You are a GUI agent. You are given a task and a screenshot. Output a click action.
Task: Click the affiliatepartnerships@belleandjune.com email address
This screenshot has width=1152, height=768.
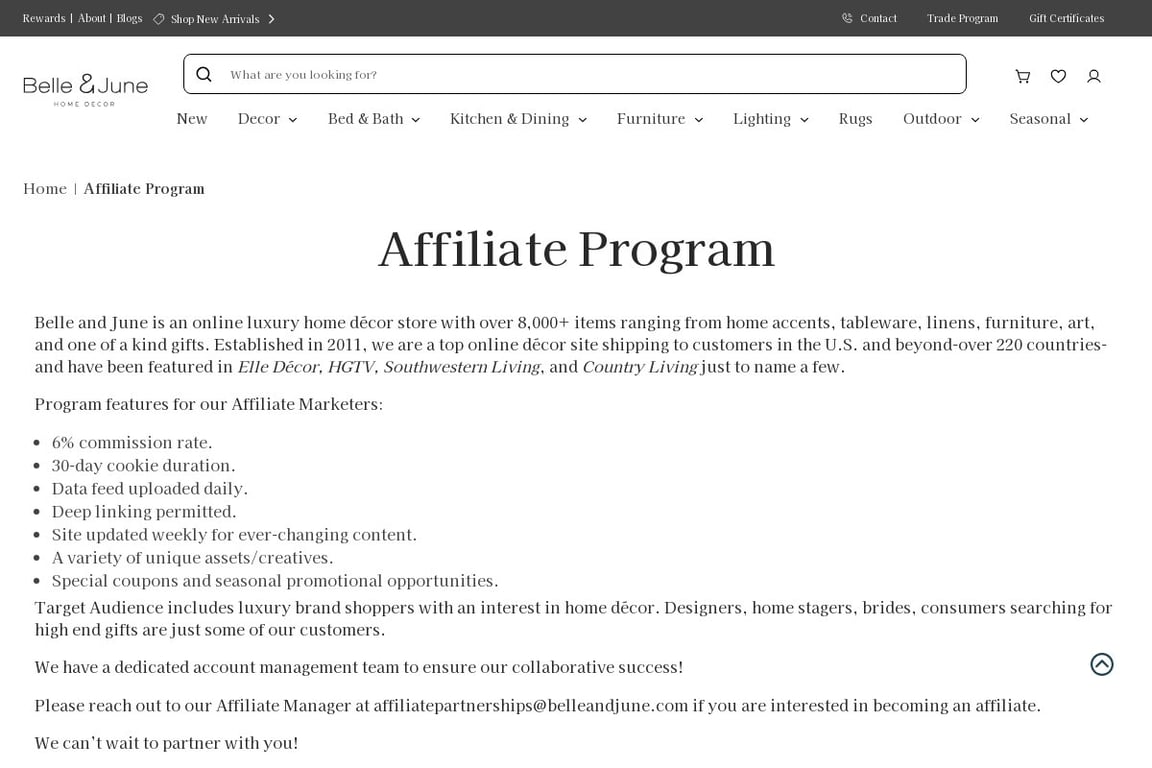(x=530, y=706)
